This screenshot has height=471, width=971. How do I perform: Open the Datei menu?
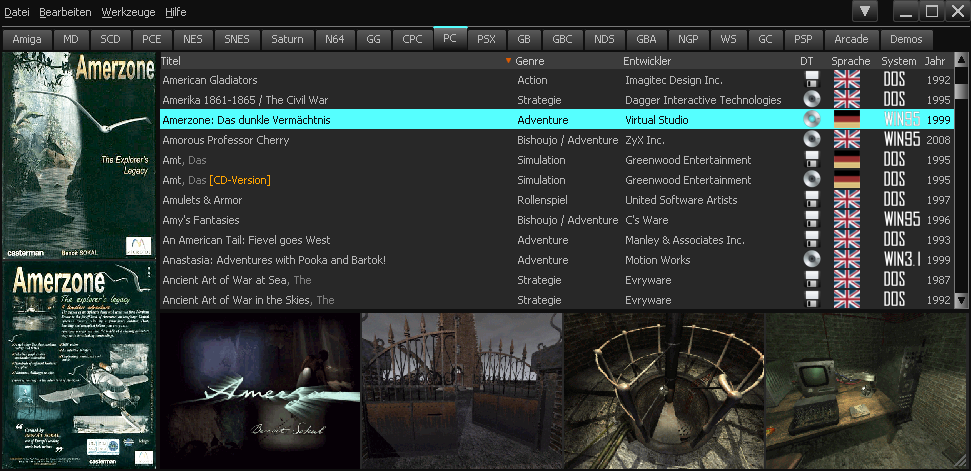[17, 12]
